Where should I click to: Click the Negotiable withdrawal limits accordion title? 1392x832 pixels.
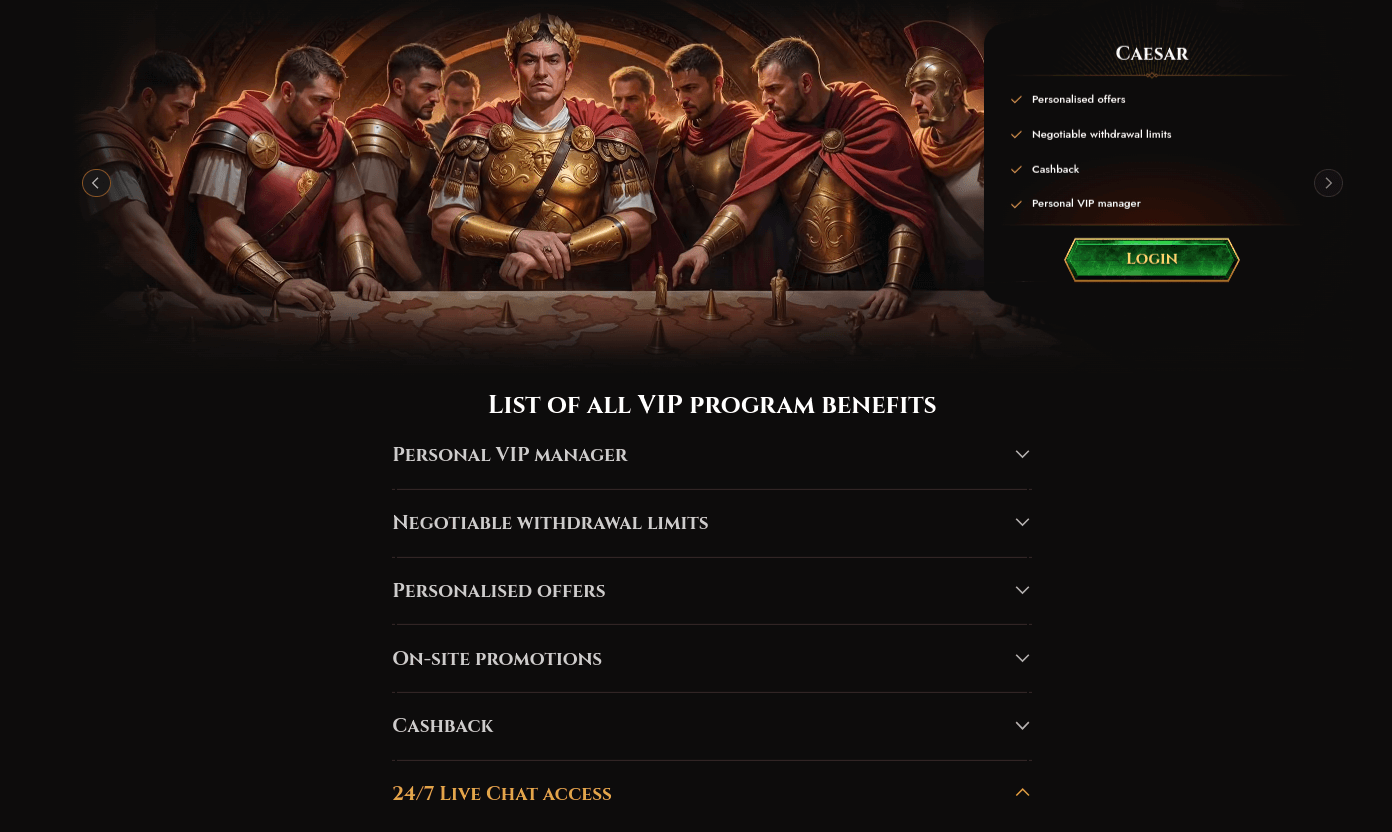[x=550, y=523]
